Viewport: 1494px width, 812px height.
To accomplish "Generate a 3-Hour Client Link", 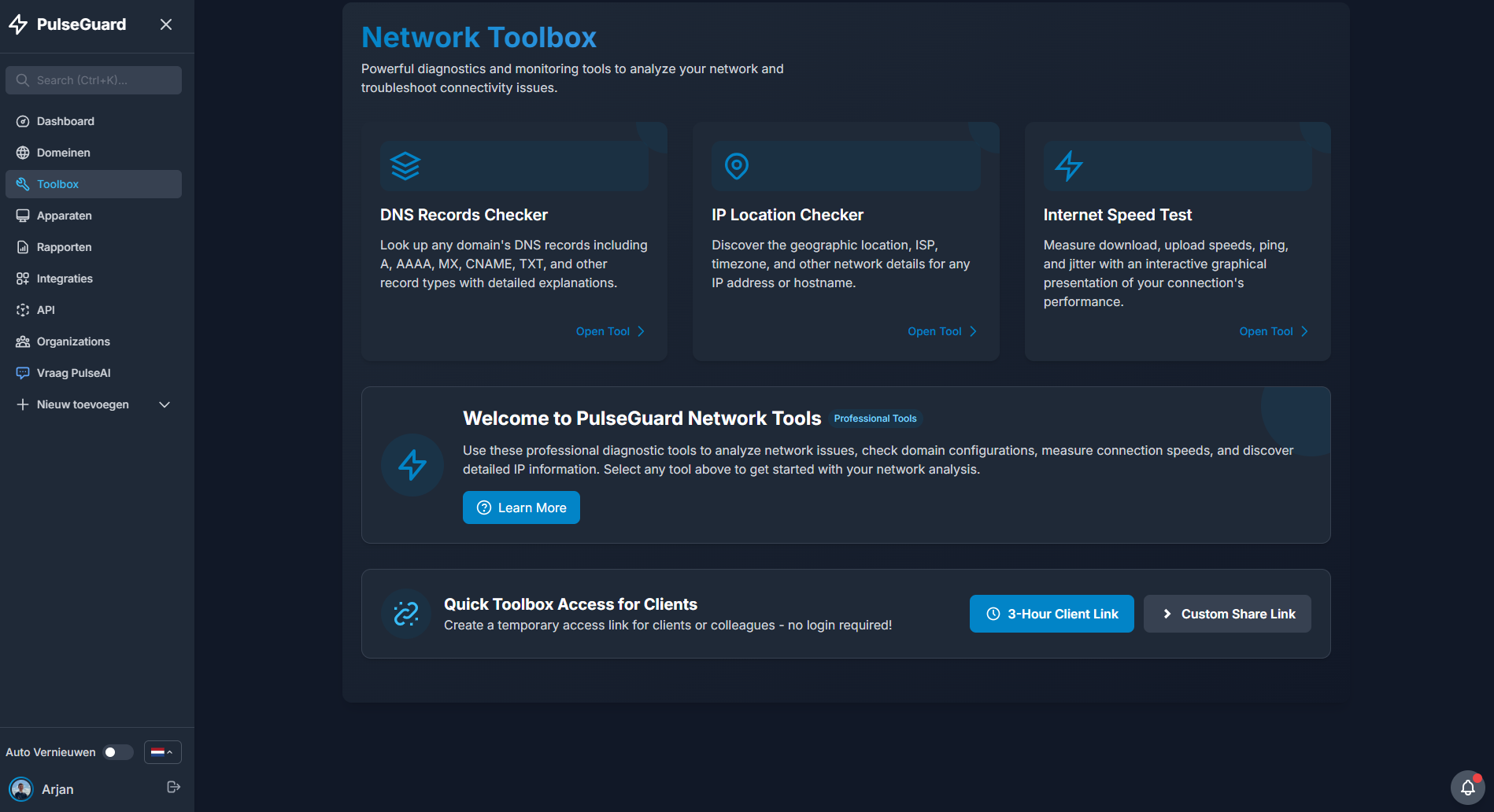I will pyautogui.click(x=1052, y=614).
